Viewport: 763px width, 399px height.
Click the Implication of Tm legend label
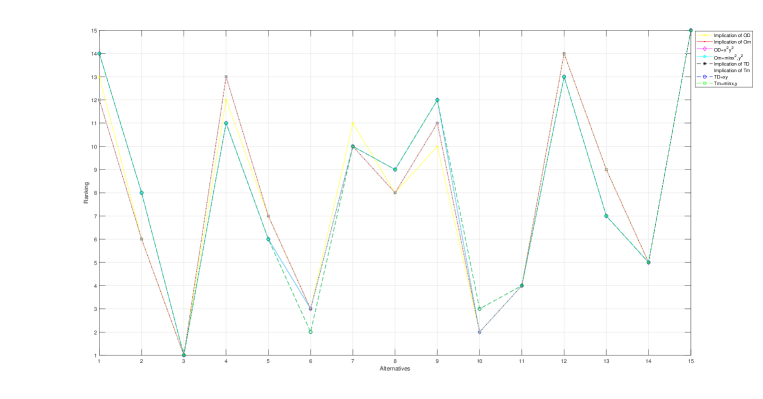[731, 71]
